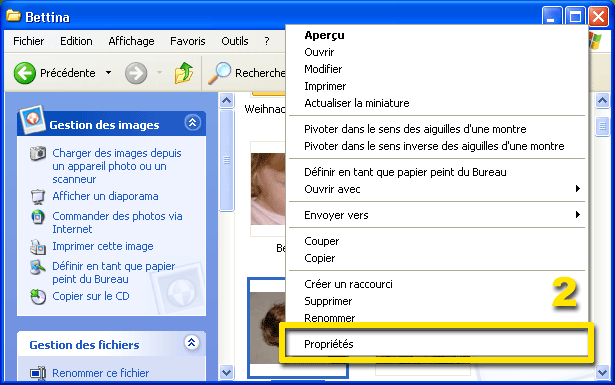This screenshot has height=385, width=615.
Task: Open the Edition menu
Action: pos(76,41)
